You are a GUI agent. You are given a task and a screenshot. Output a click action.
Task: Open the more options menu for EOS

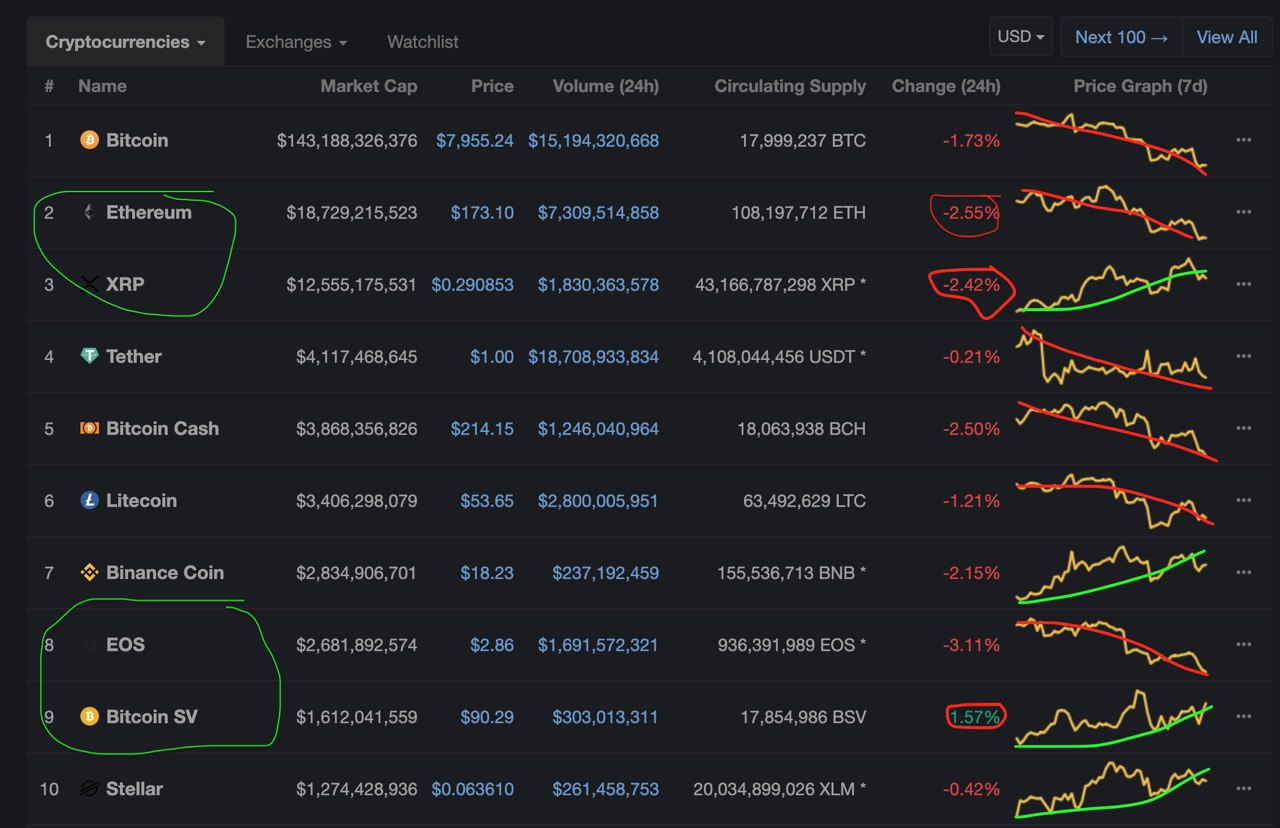pyautogui.click(x=1244, y=644)
